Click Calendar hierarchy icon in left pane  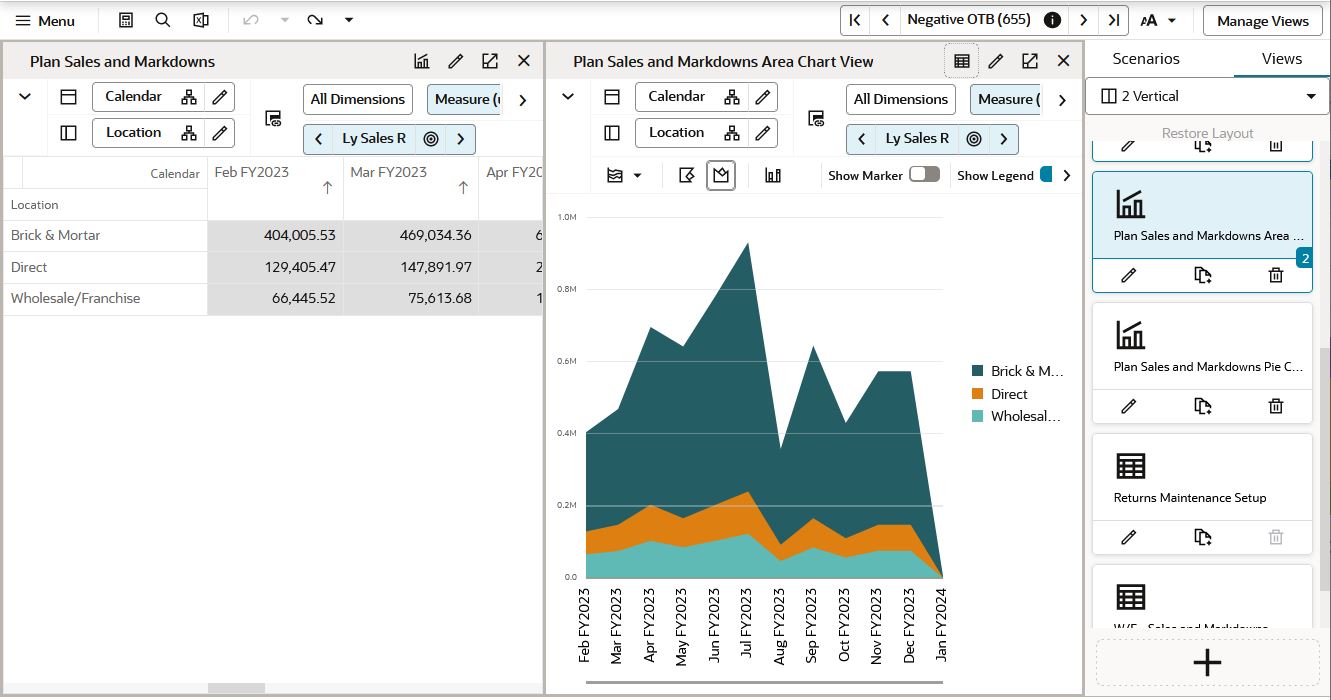(189, 97)
